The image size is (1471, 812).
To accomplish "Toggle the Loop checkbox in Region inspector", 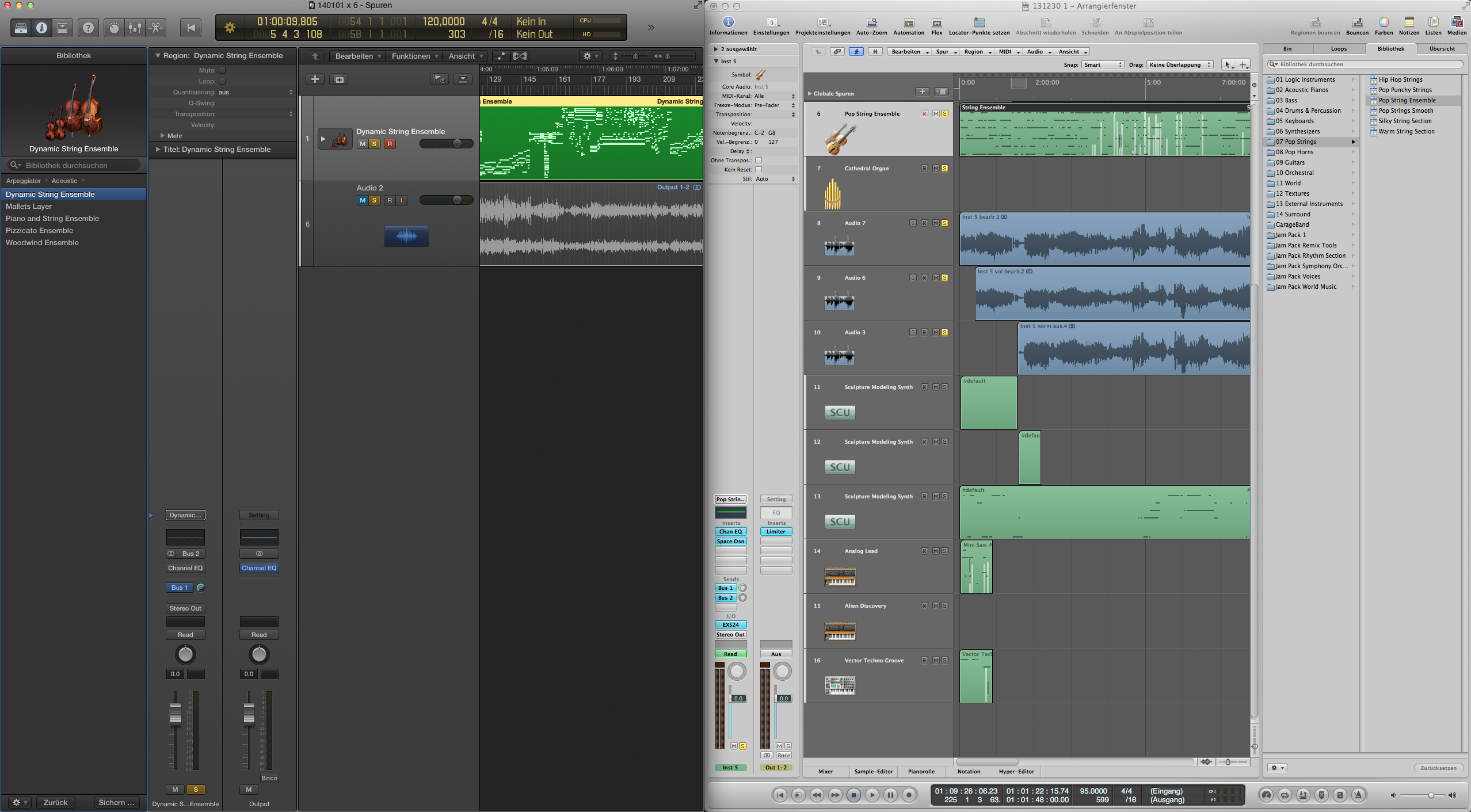I will click(222, 81).
